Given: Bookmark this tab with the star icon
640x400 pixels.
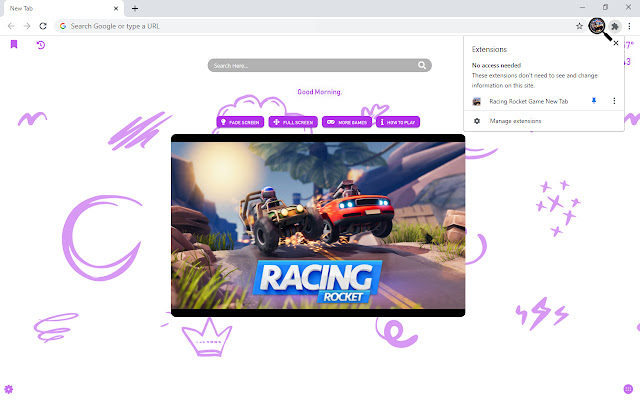Looking at the screenshot, I should 579,26.
